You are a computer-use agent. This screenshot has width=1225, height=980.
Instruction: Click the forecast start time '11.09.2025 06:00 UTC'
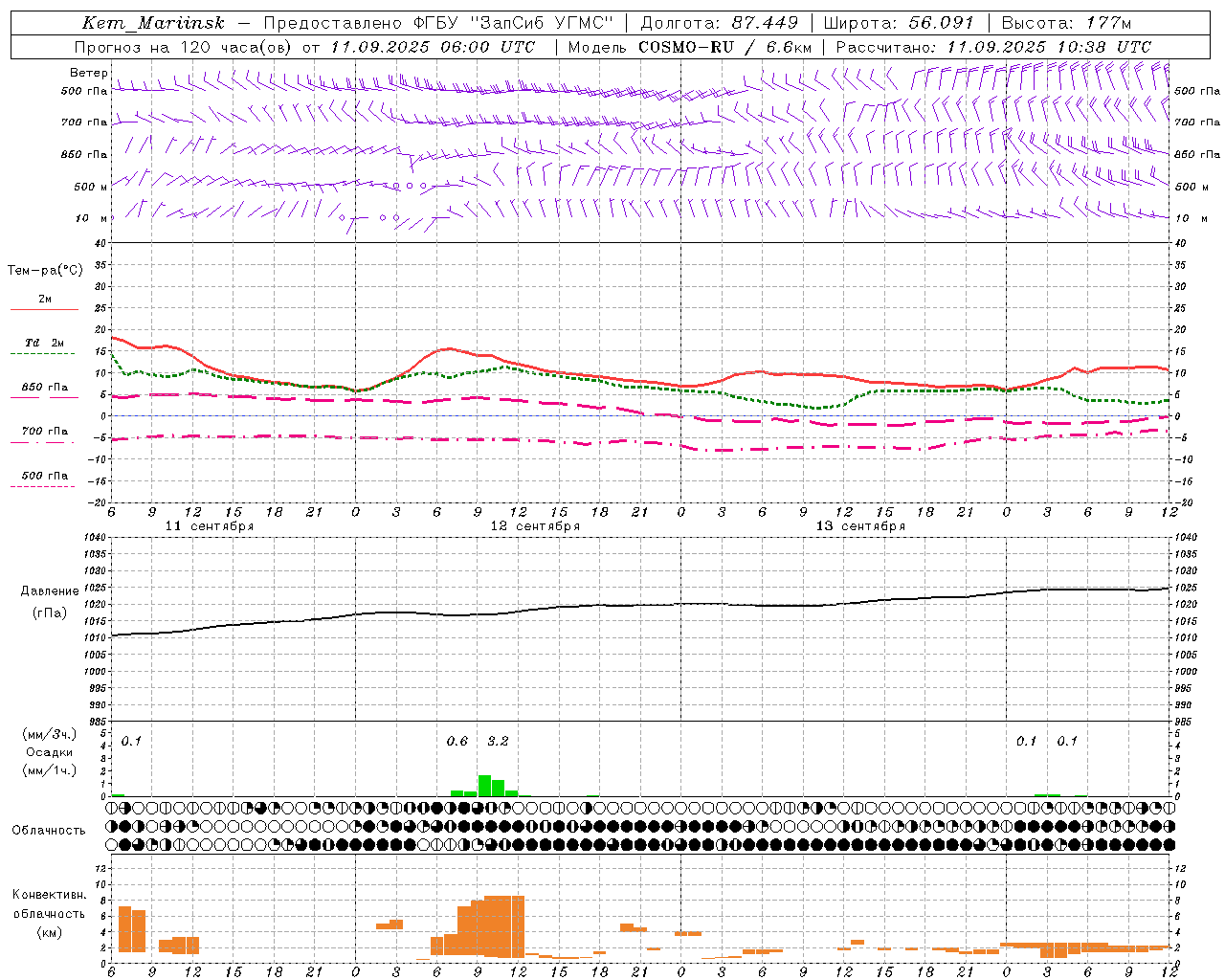(x=433, y=47)
